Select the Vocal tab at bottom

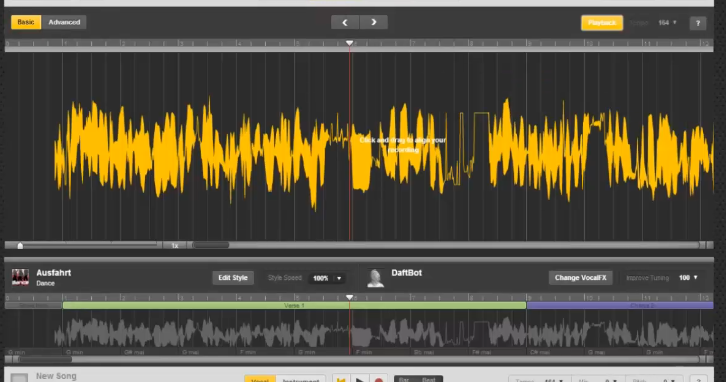pyautogui.click(x=260, y=379)
